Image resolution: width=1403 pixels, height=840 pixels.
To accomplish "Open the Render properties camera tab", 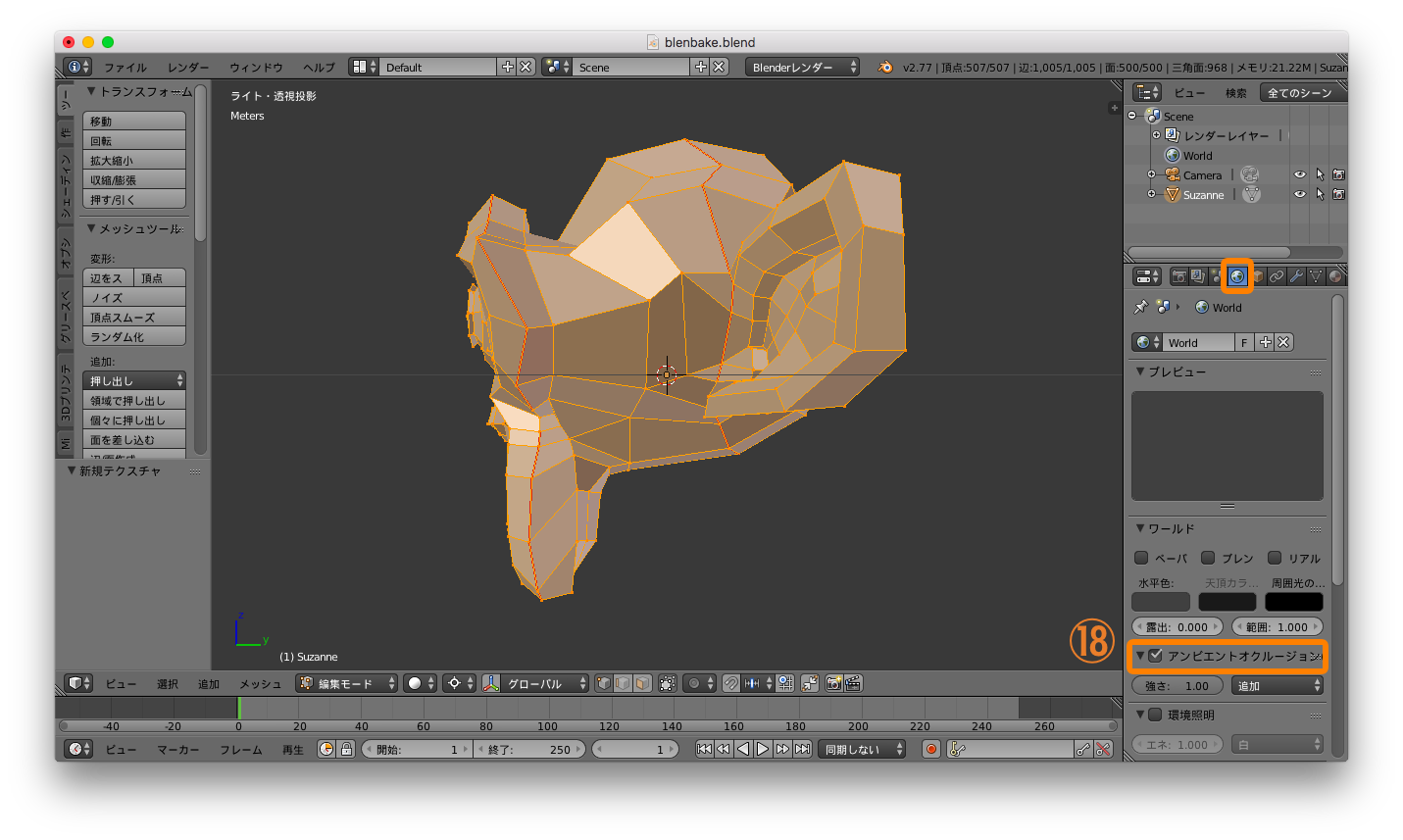I will tap(1178, 276).
